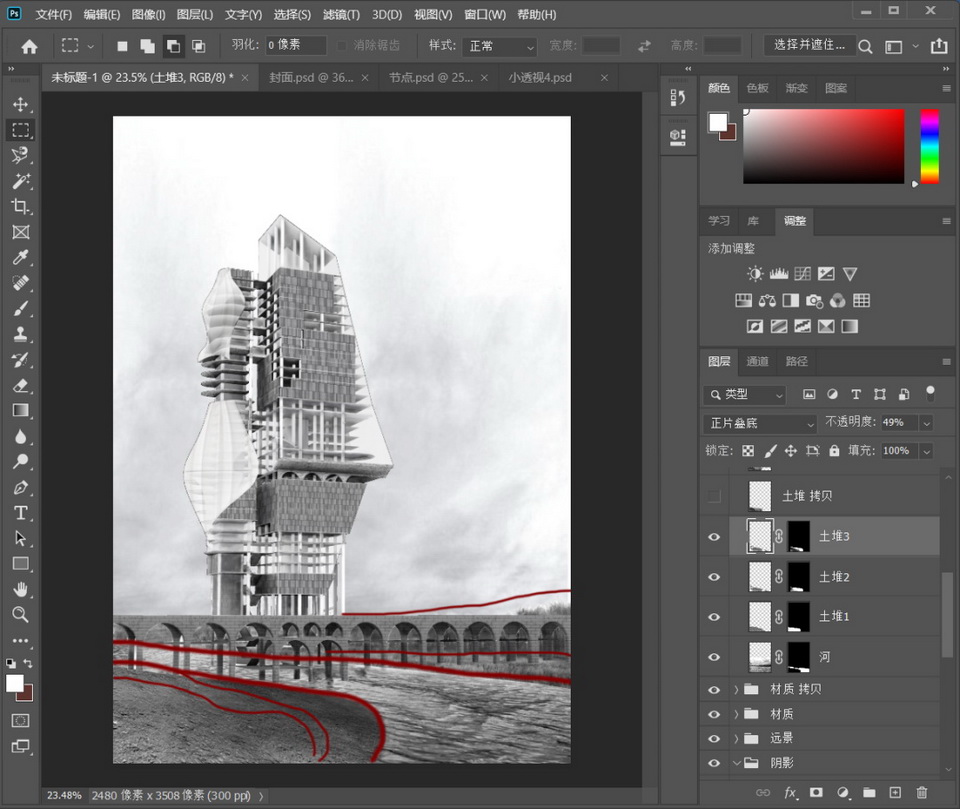Select the Eyedropper tool
This screenshot has height=809, width=960.
pos(20,258)
